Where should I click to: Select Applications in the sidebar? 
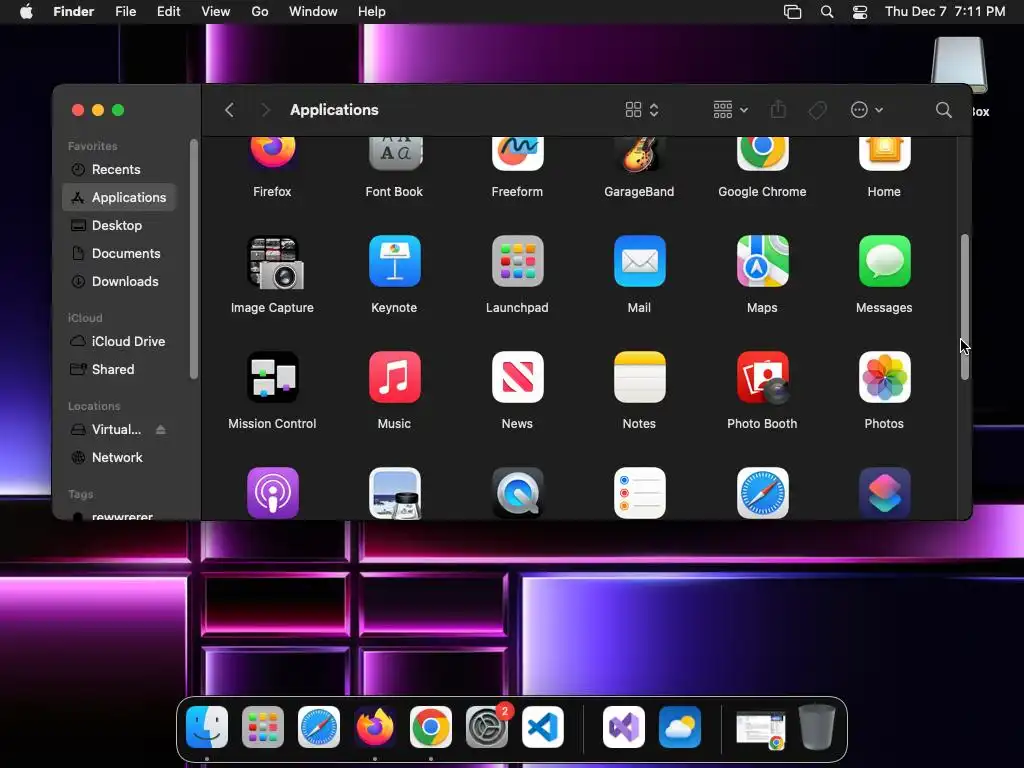coord(119,197)
